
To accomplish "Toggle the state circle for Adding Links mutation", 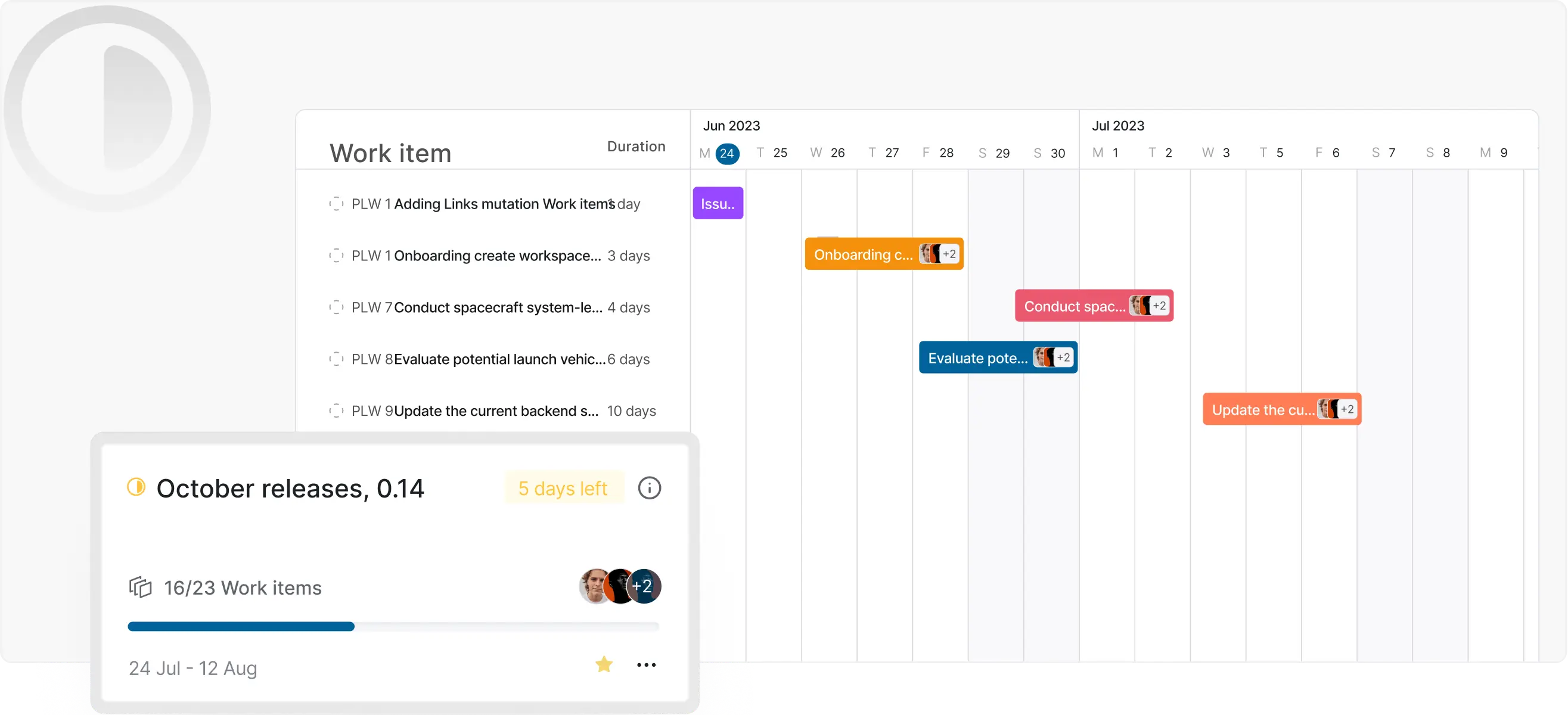I will click(x=336, y=204).
